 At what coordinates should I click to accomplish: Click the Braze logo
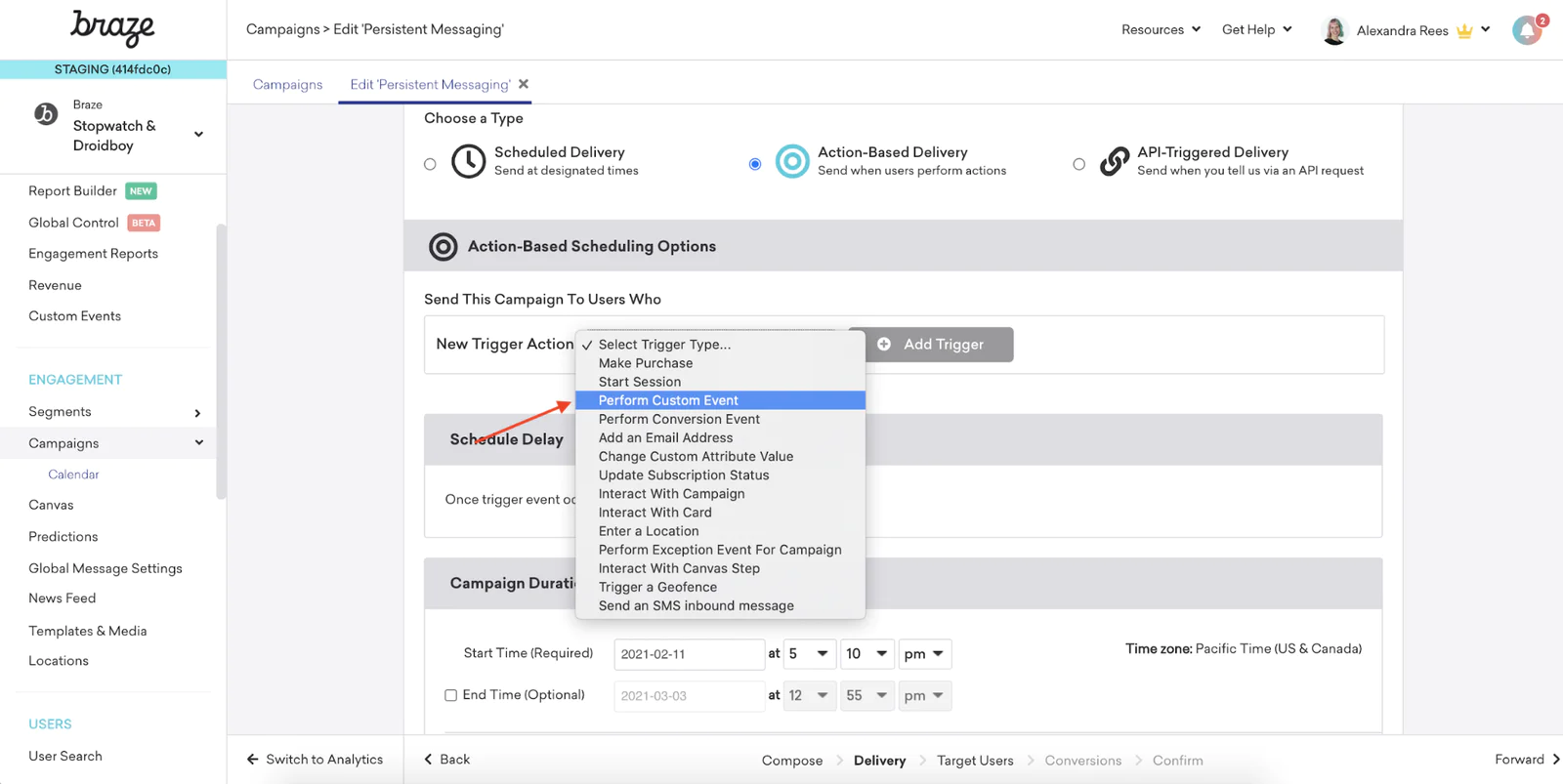pyautogui.click(x=112, y=28)
